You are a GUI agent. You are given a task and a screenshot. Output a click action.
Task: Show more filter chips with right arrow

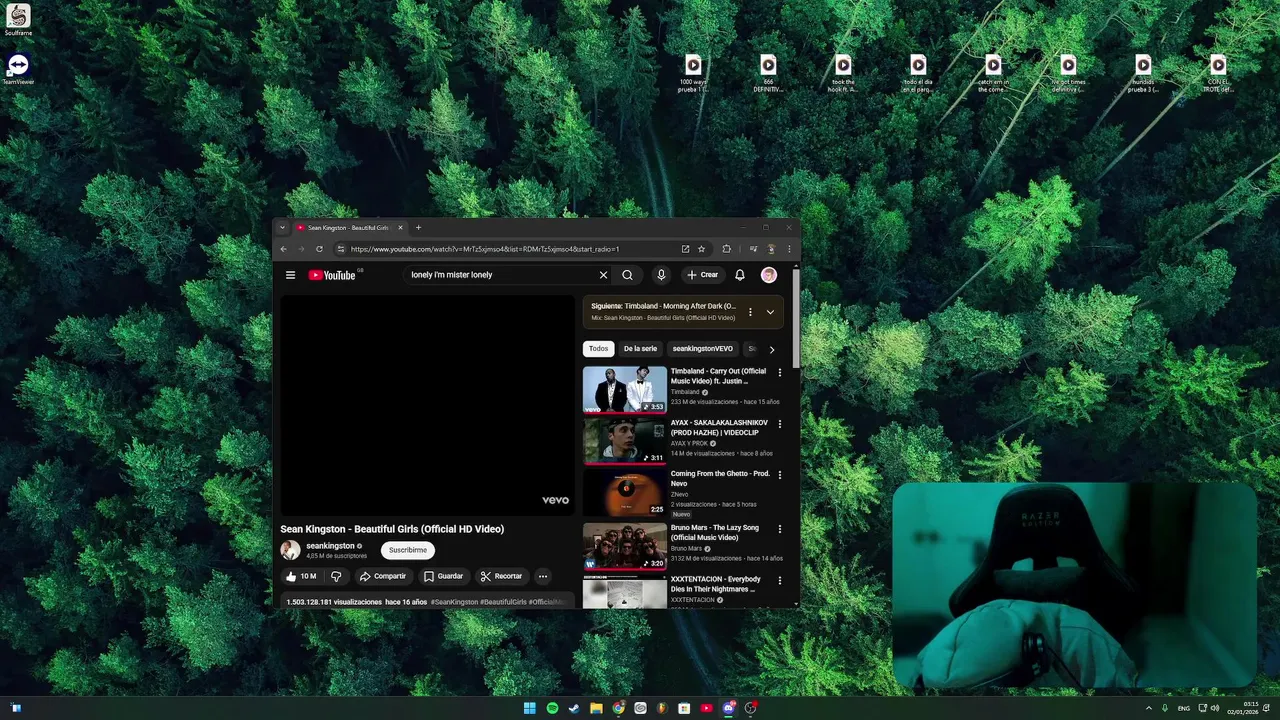click(x=771, y=350)
